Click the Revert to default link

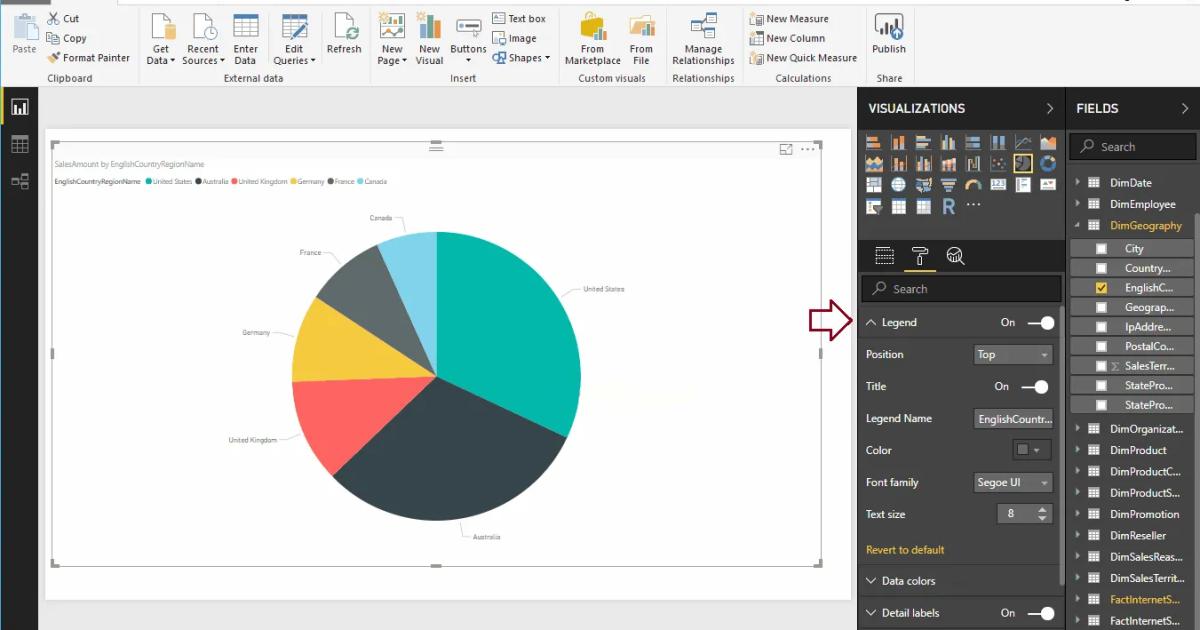[x=905, y=549]
